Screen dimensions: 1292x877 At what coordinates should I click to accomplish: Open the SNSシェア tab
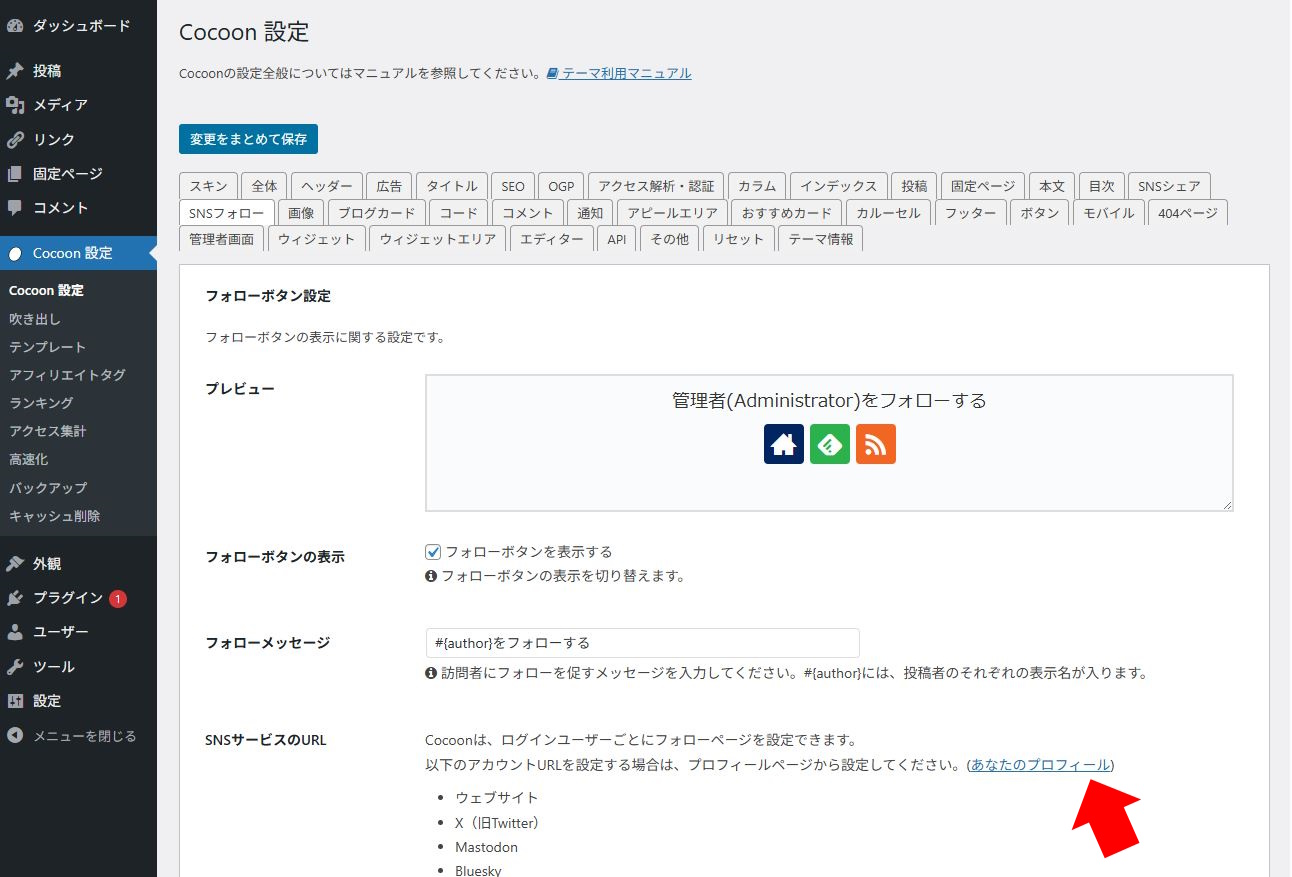pyautogui.click(x=1169, y=186)
